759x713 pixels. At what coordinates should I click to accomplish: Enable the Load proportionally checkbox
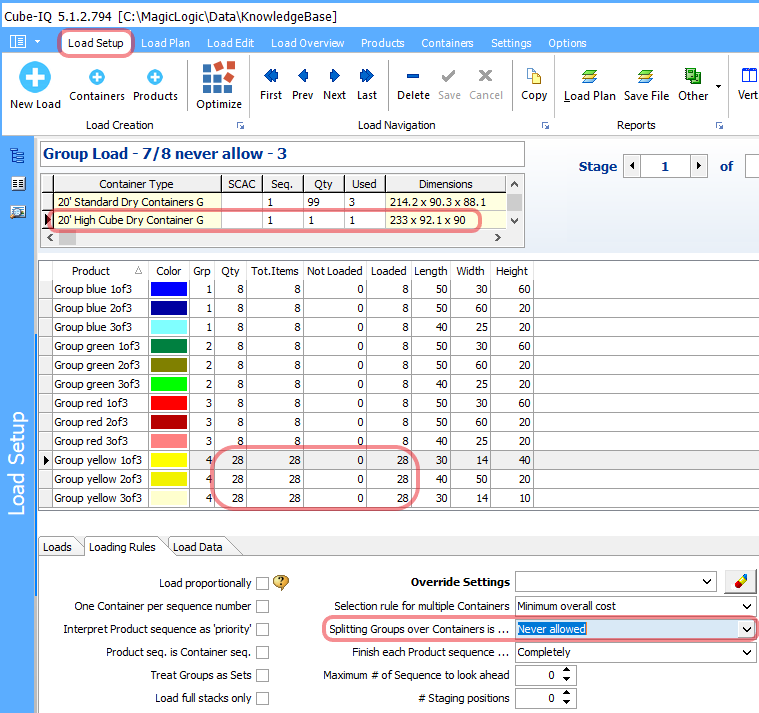coord(262,583)
